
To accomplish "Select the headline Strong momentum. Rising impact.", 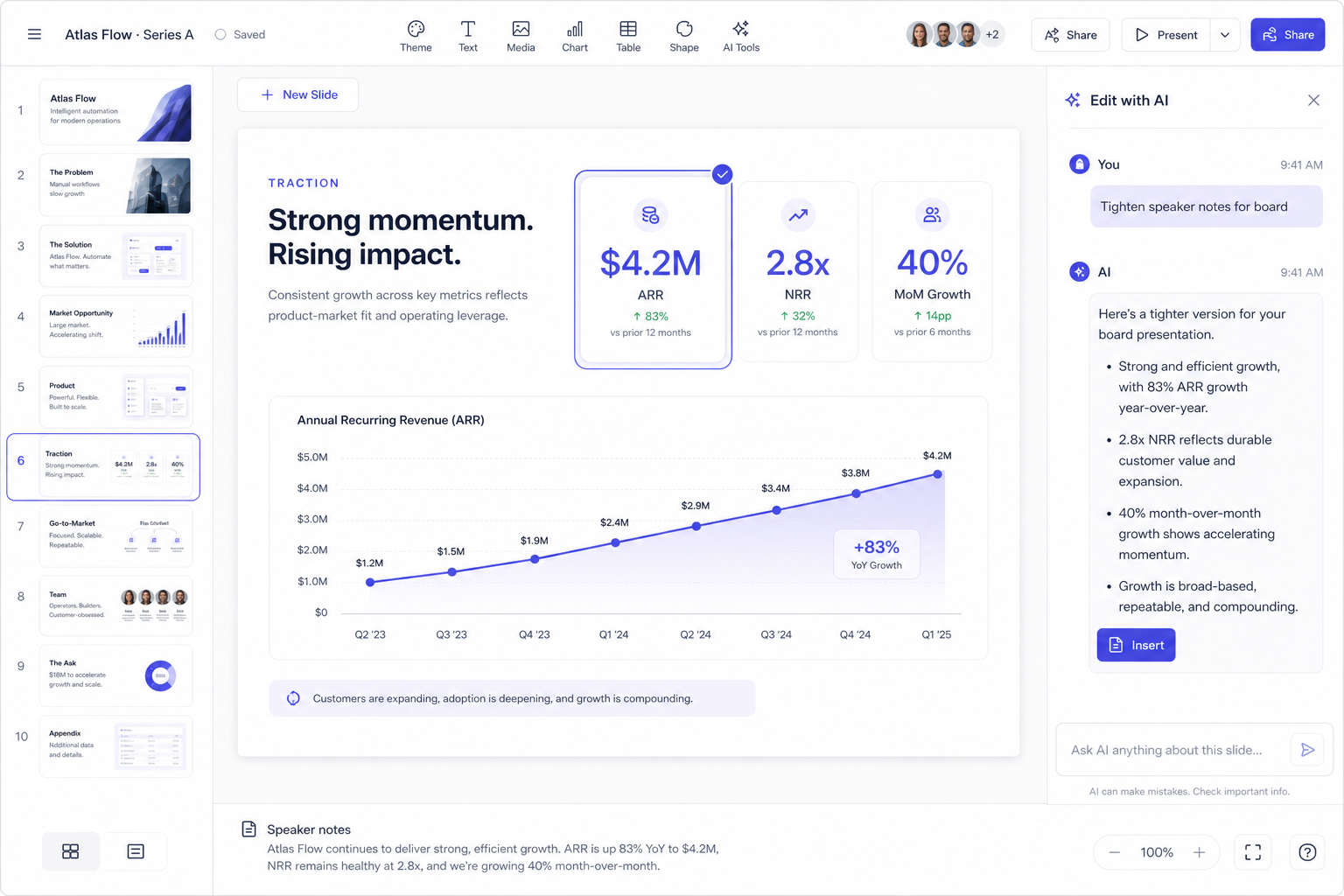I will coord(401,237).
